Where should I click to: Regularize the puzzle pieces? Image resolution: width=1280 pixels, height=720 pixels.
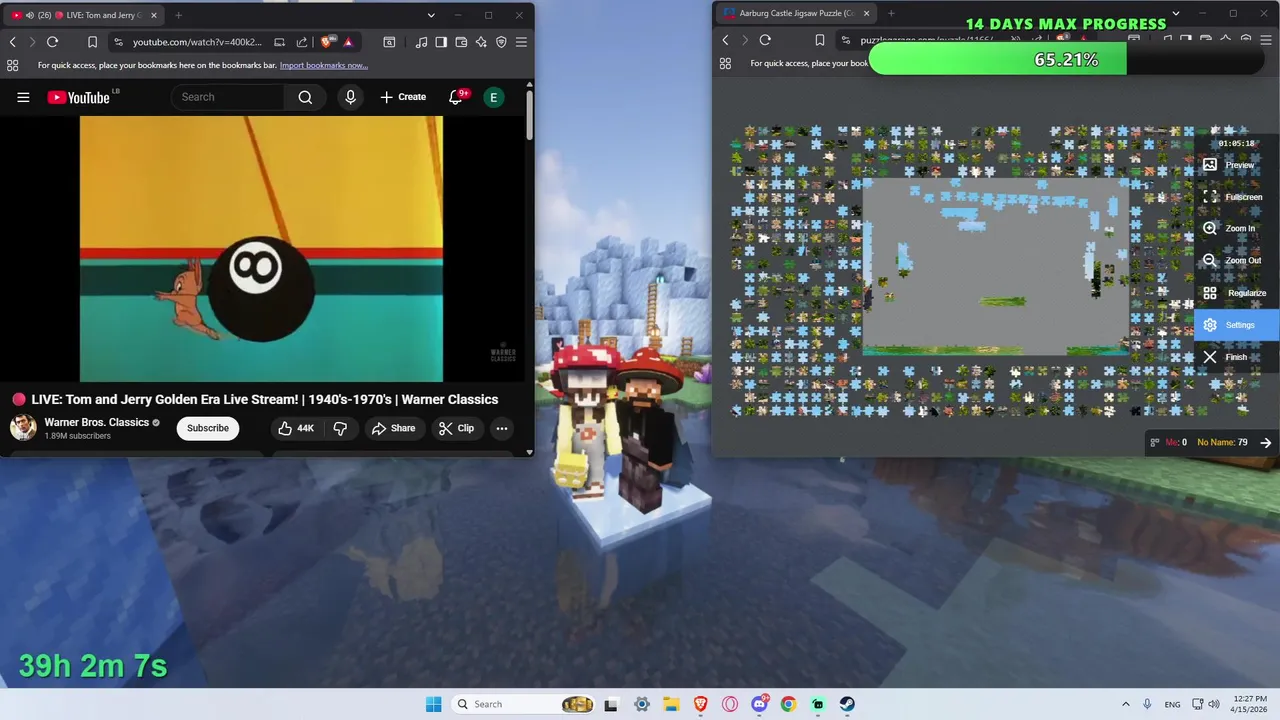click(1238, 293)
